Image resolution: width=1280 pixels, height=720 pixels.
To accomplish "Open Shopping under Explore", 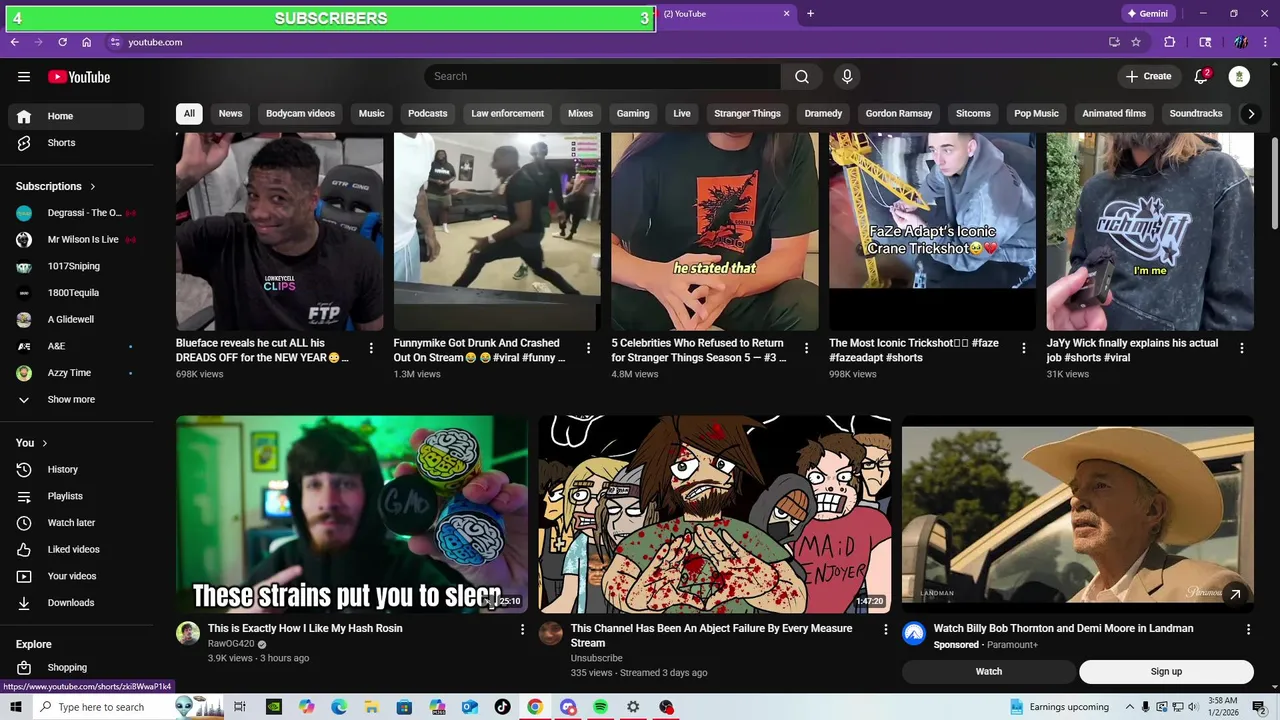I will (x=76, y=667).
